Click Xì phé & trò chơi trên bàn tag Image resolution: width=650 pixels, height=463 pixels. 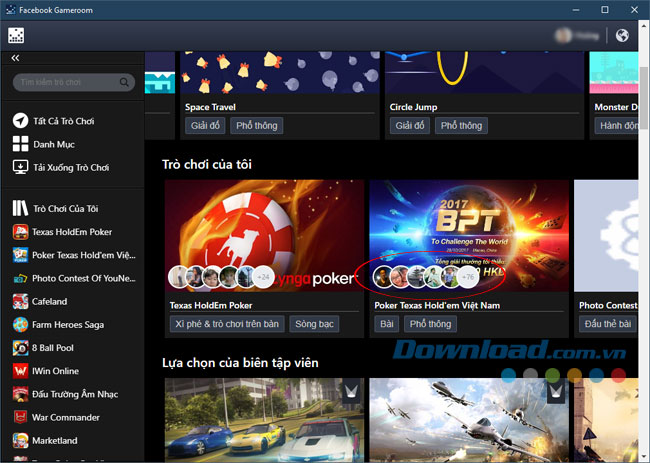click(x=227, y=324)
